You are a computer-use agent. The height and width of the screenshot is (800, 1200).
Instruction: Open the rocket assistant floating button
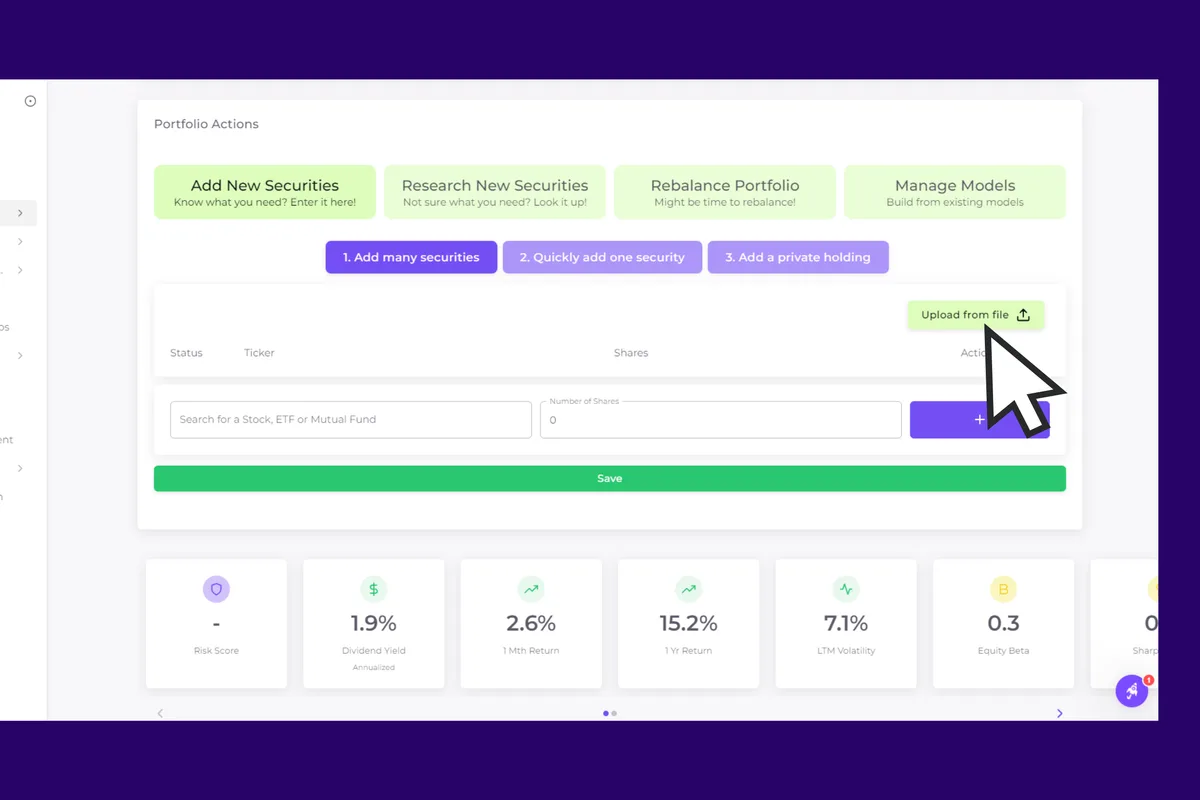coord(1131,690)
